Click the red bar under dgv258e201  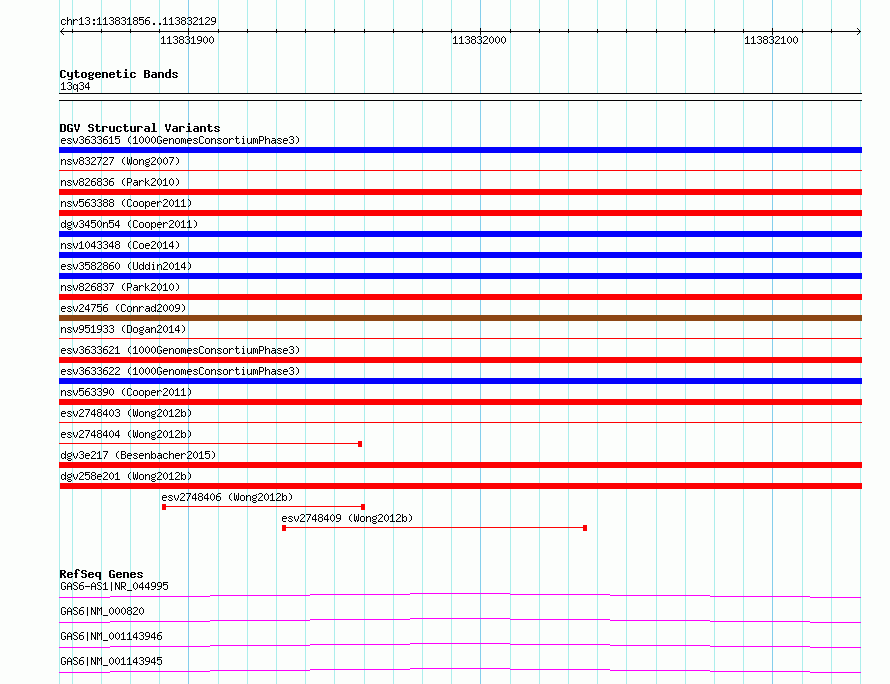point(460,486)
